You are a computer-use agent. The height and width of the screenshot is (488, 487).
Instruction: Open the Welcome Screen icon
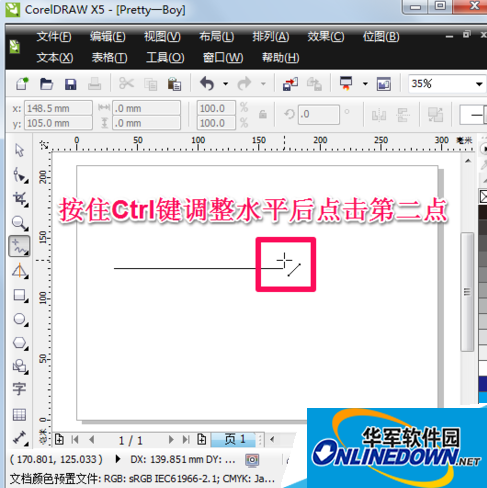click(384, 84)
